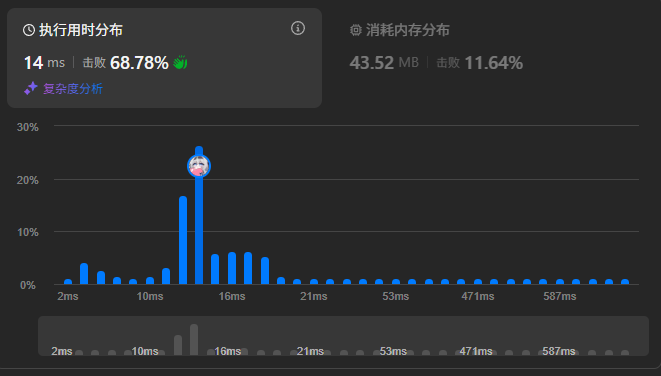This screenshot has height=376, width=661.
Task: Click the chart bar above 2ms label
Action: [x=68, y=282]
